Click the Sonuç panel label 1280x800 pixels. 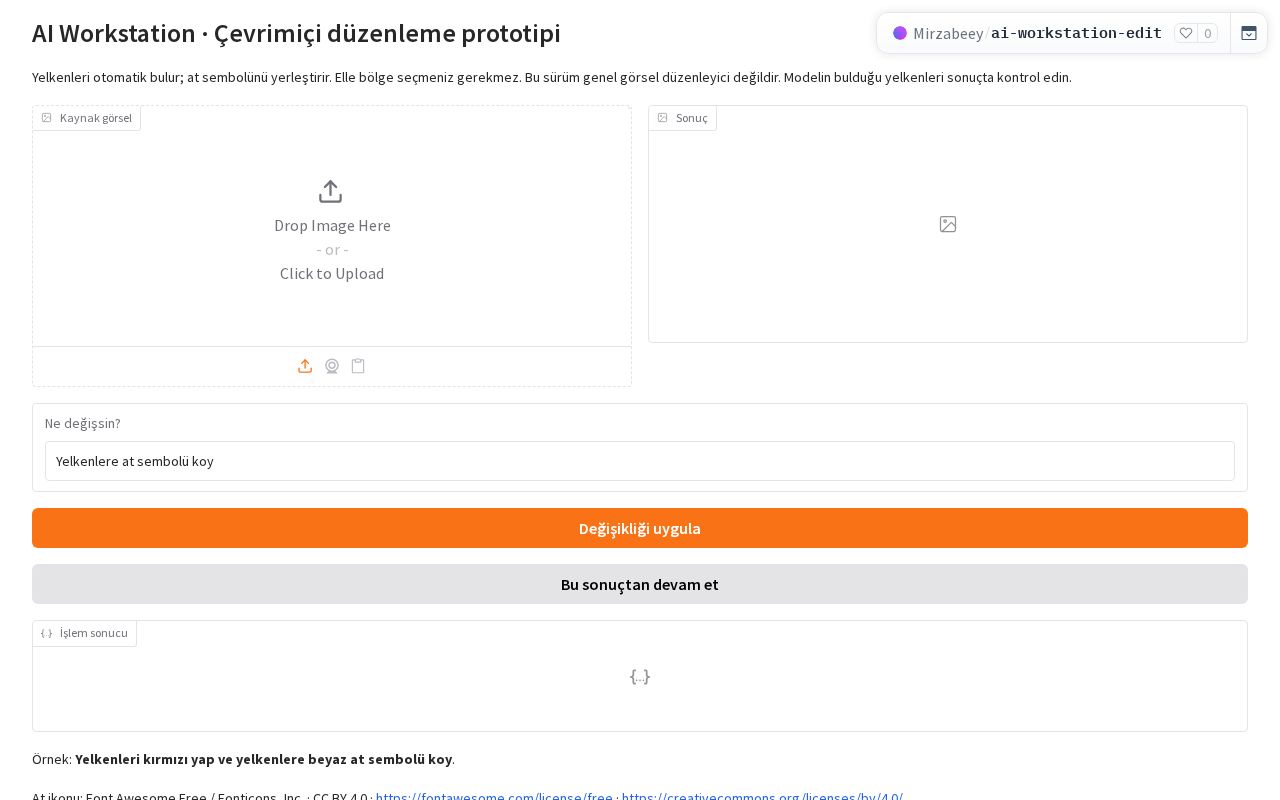click(683, 118)
